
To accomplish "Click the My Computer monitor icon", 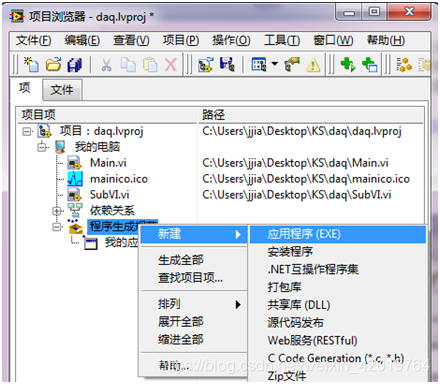I will [x=60, y=147].
